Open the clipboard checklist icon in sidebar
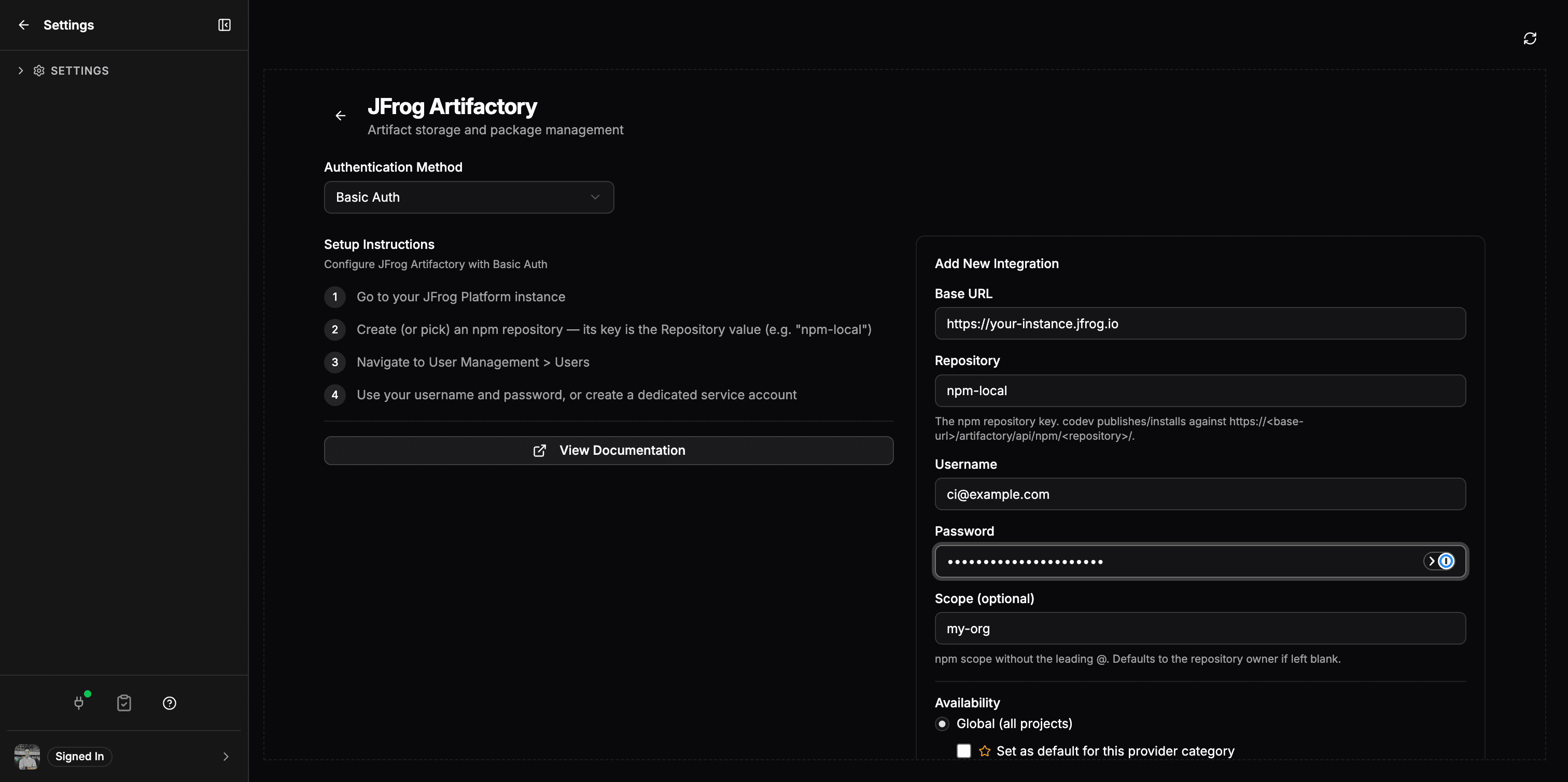Image resolution: width=1568 pixels, height=782 pixels. point(124,703)
